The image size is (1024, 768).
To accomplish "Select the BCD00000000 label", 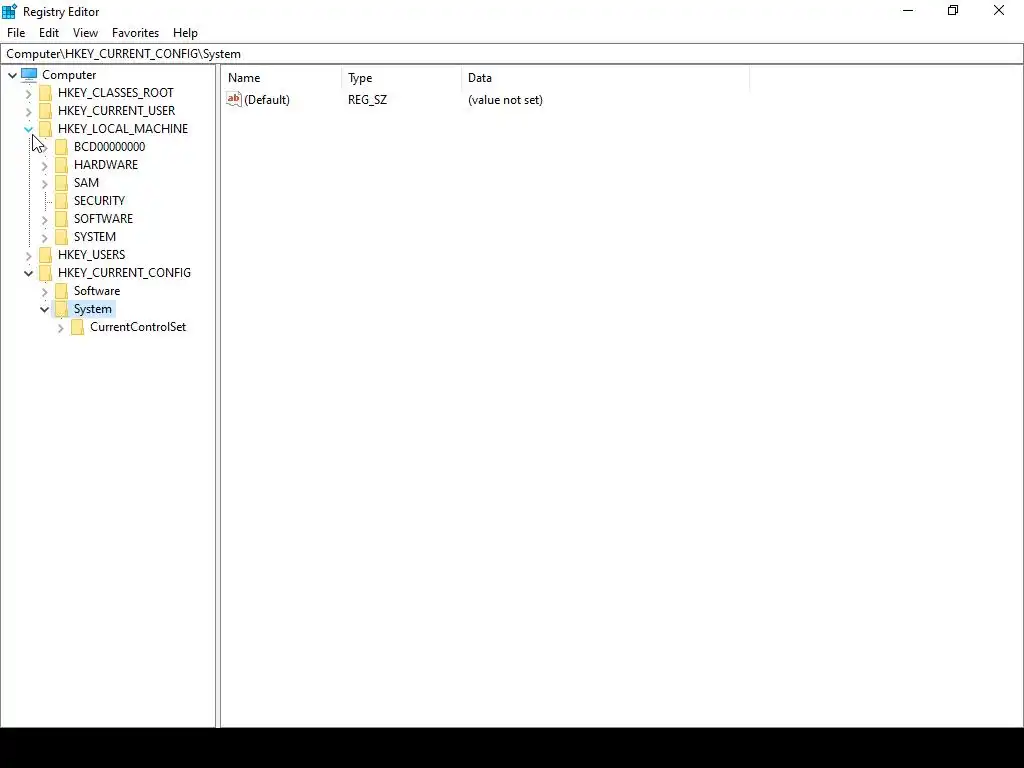I will pyautogui.click(x=109, y=147).
